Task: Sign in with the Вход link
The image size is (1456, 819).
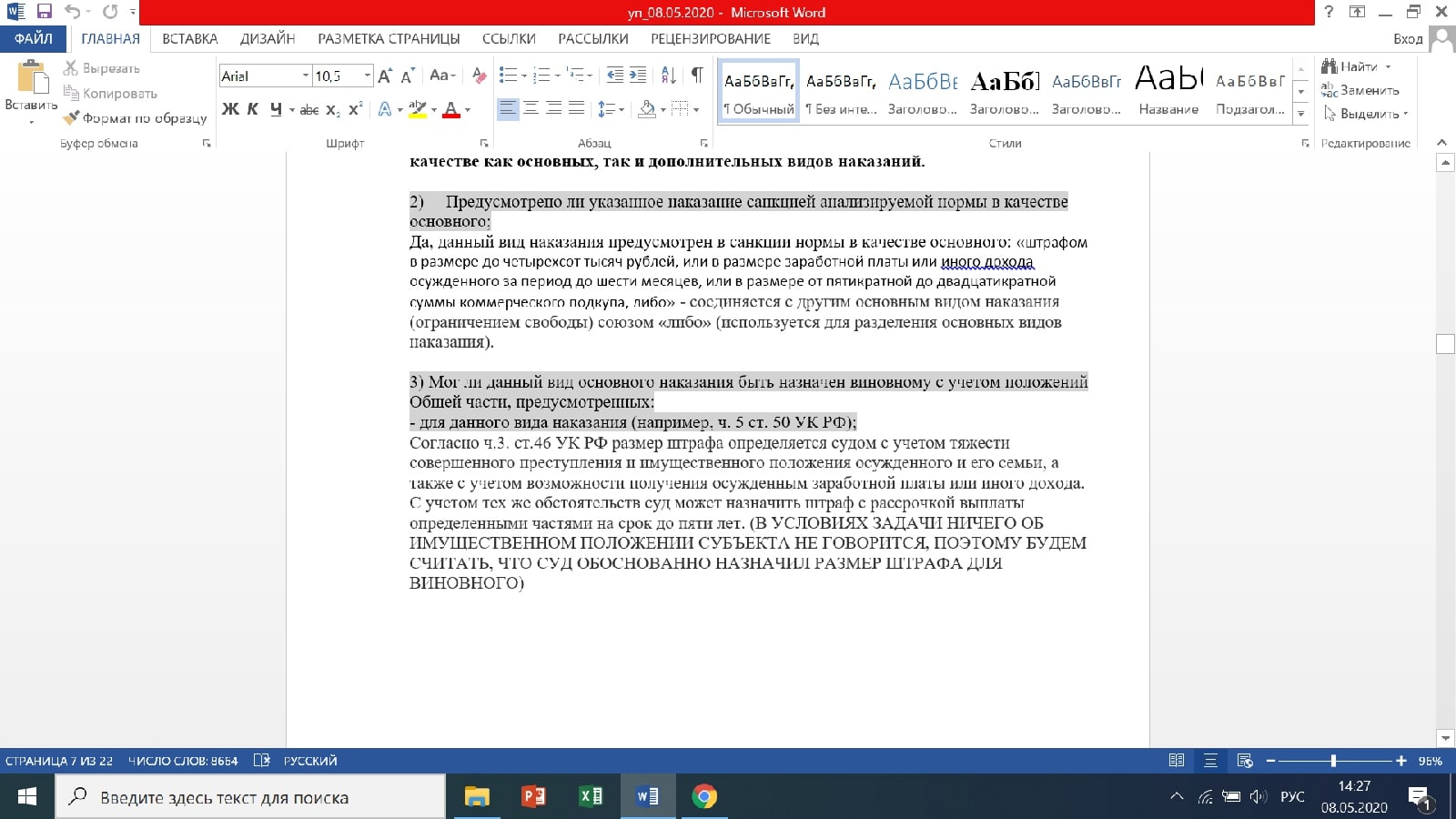Action: pyautogui.click(x=1407, y=39)
